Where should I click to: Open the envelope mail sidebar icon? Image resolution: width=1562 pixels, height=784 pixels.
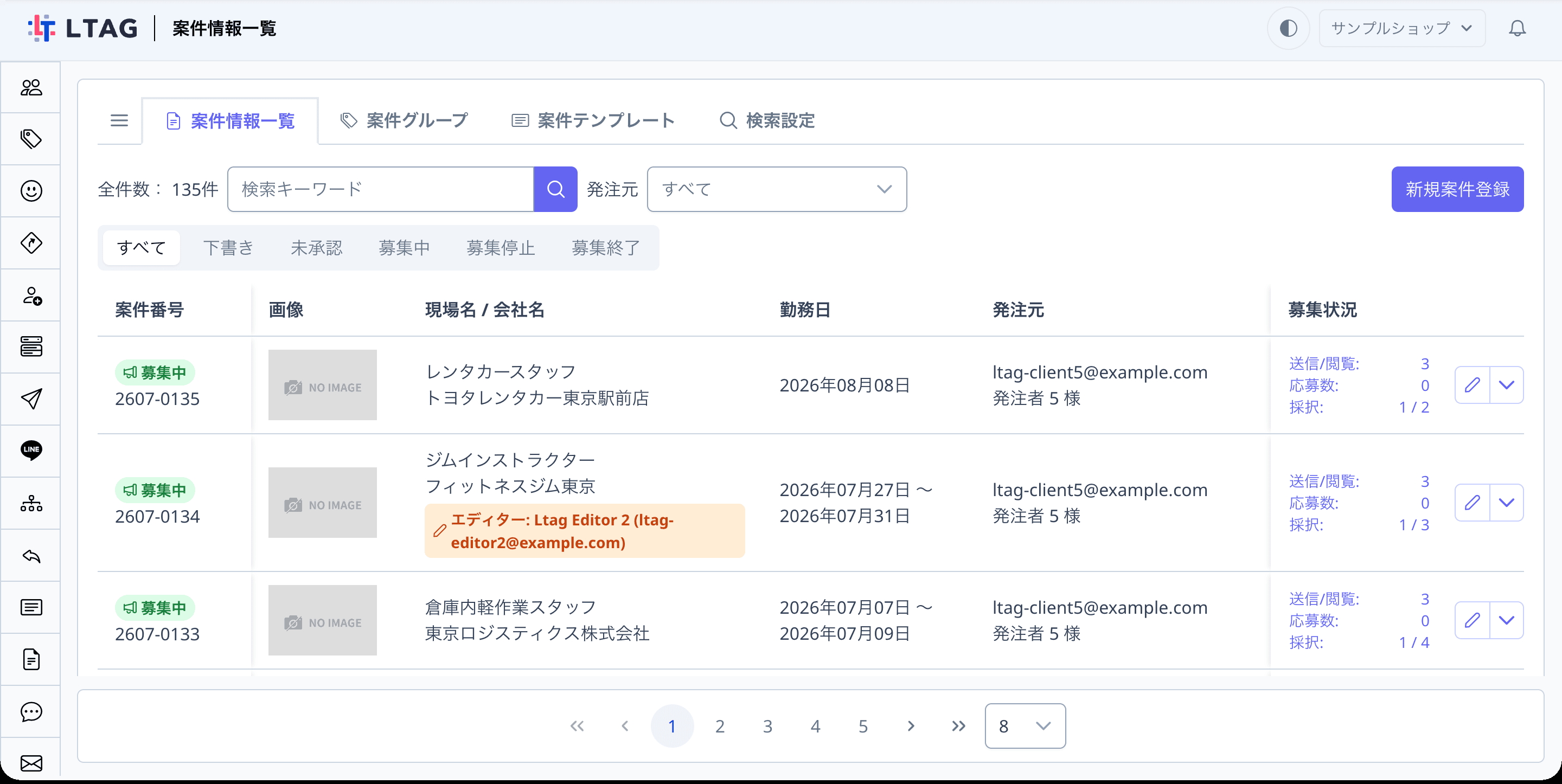coord(31,762)
